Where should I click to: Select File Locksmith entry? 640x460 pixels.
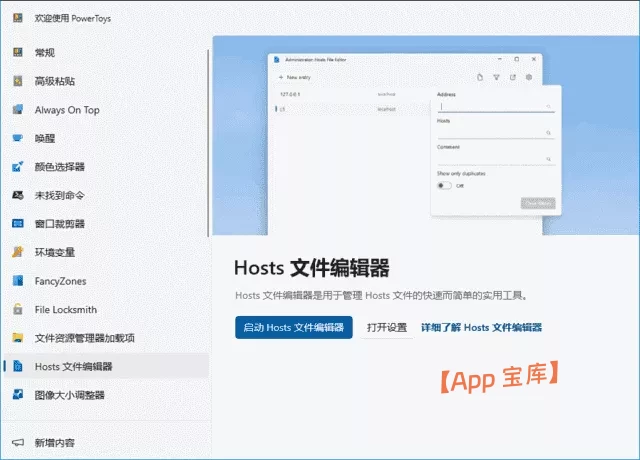tap(106, 309)
